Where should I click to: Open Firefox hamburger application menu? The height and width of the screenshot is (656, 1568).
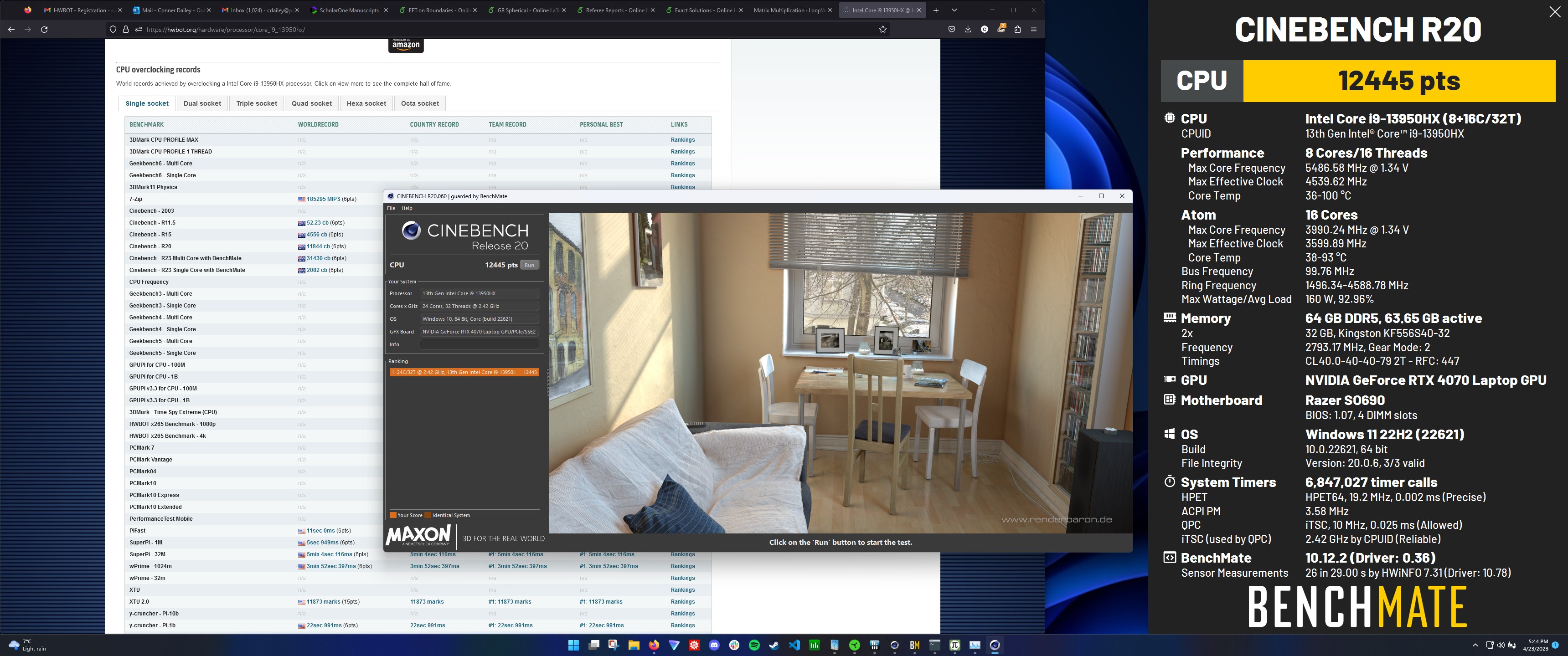tap(1034, 29)
